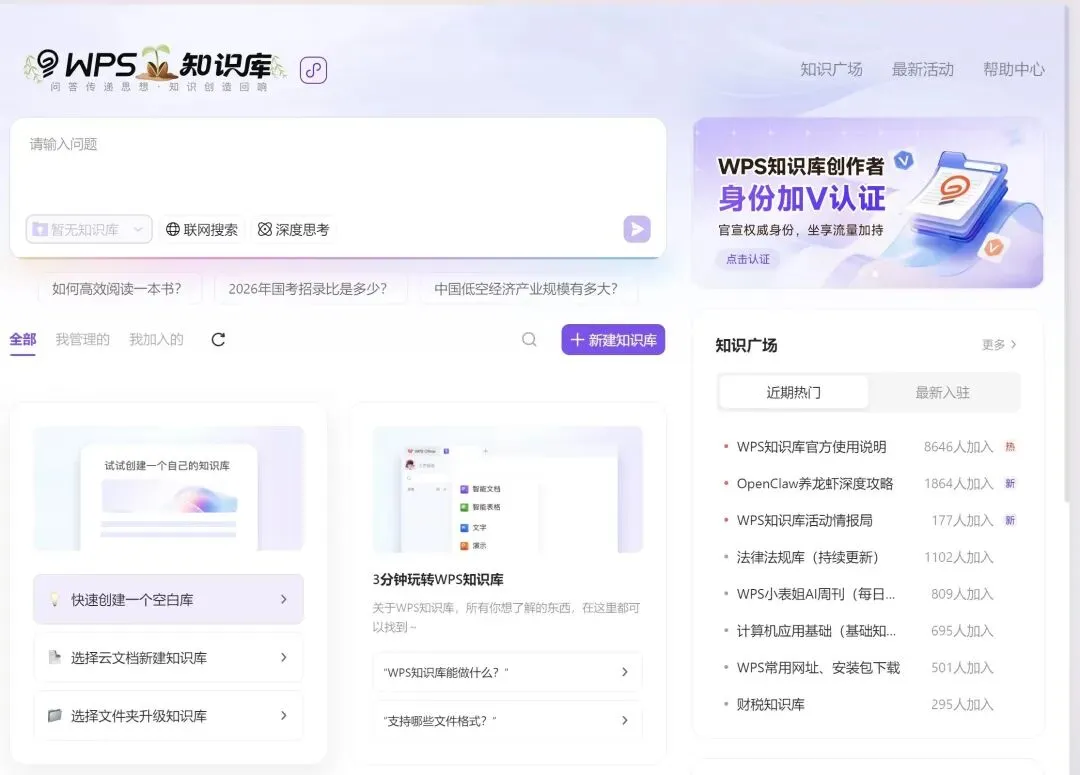Click the 新建知识库 button
The image size is (1080, 775).
click(613, 340)
